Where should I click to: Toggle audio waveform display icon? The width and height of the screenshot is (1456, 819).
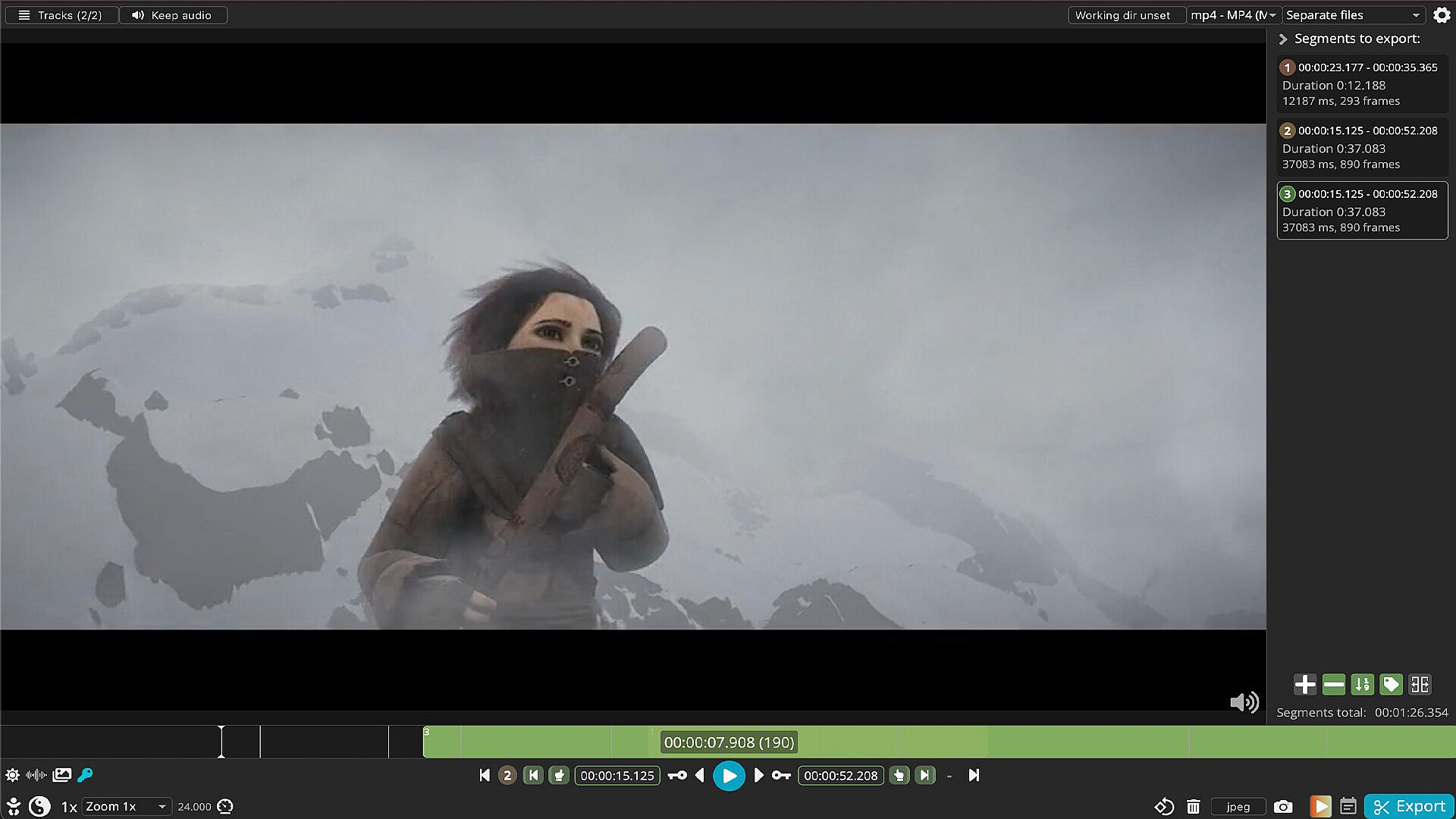point(36,775)
